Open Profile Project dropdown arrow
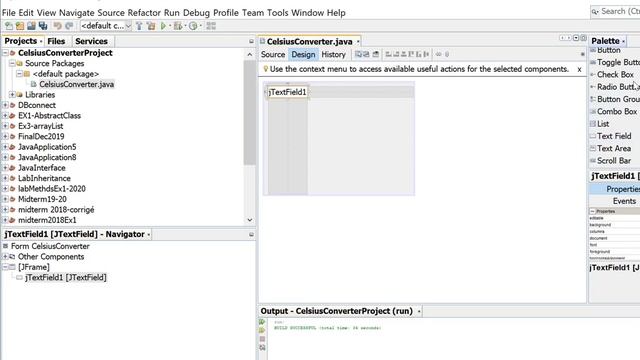Image resolution: width=640 pixels, height=360 pixels. (201, 26)
